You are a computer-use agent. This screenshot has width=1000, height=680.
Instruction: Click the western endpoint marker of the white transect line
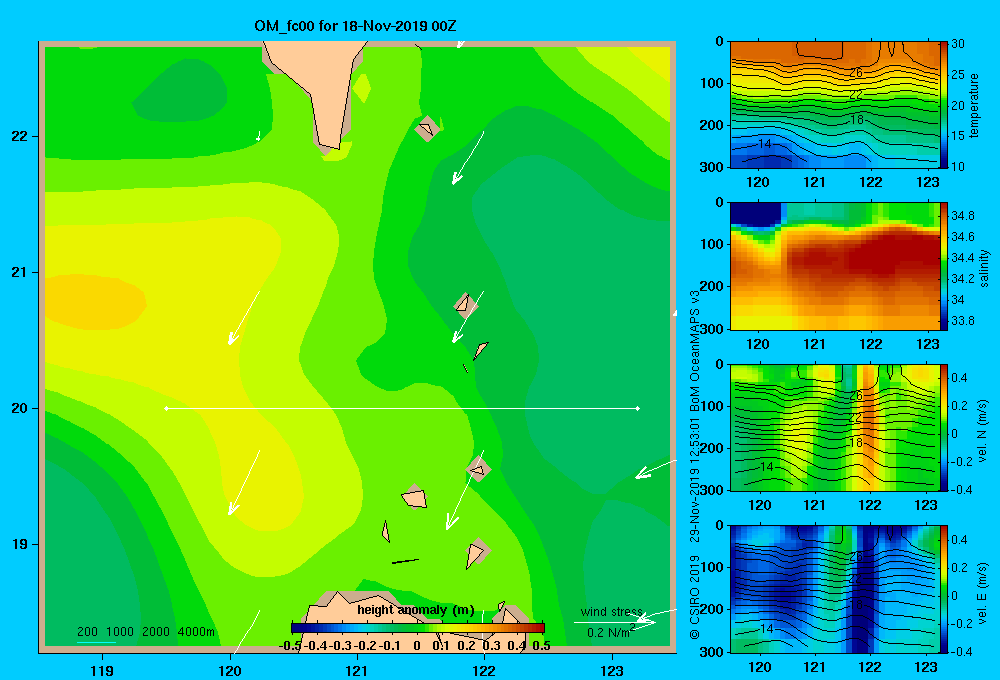[166, 408]
